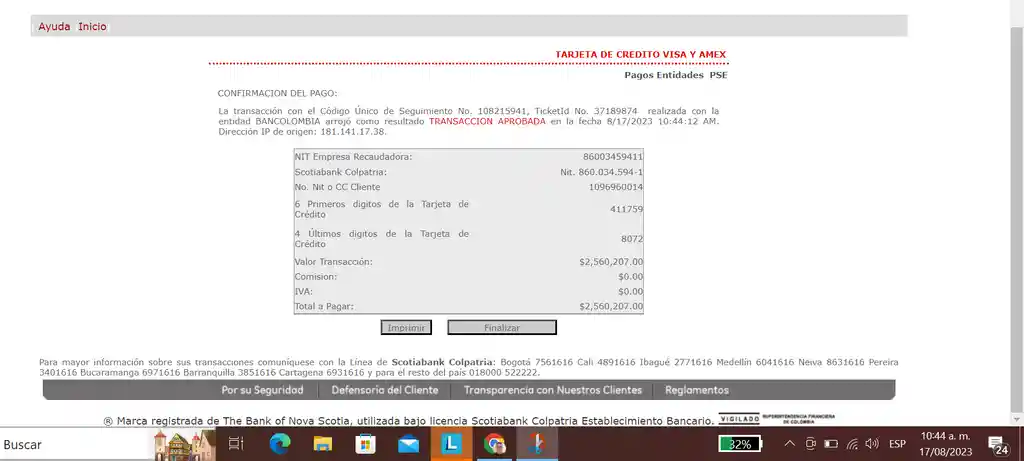Open Transparencia con Nuestros Clientes tab

552,390
